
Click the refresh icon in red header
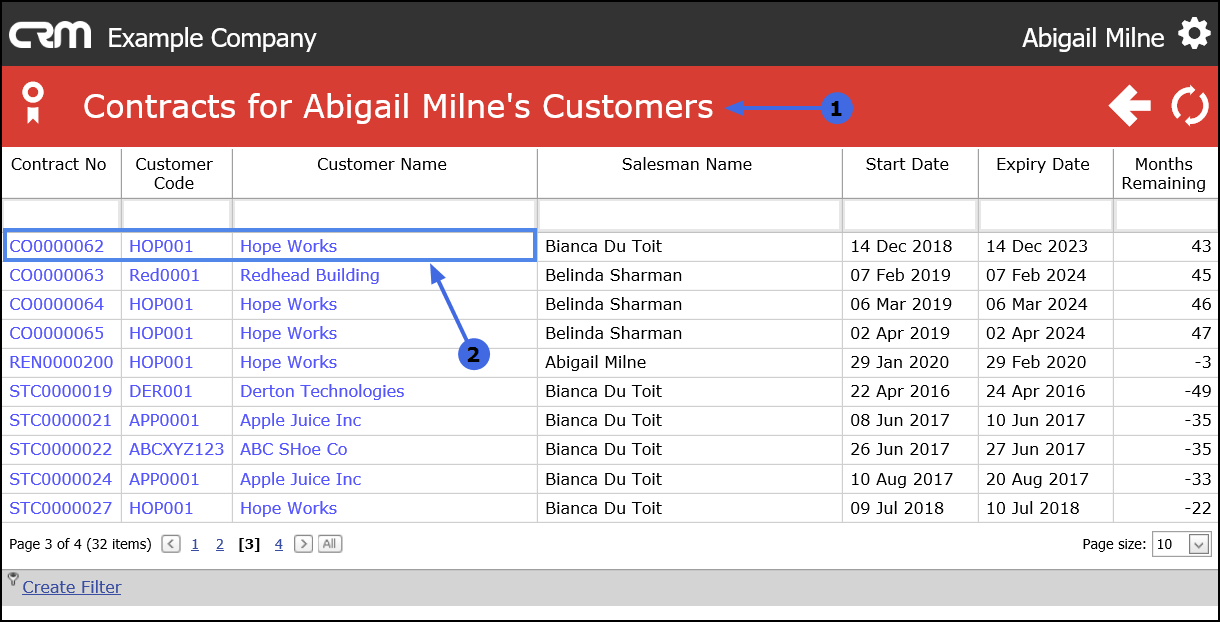pyautogui.click(x=1190, y=106)
